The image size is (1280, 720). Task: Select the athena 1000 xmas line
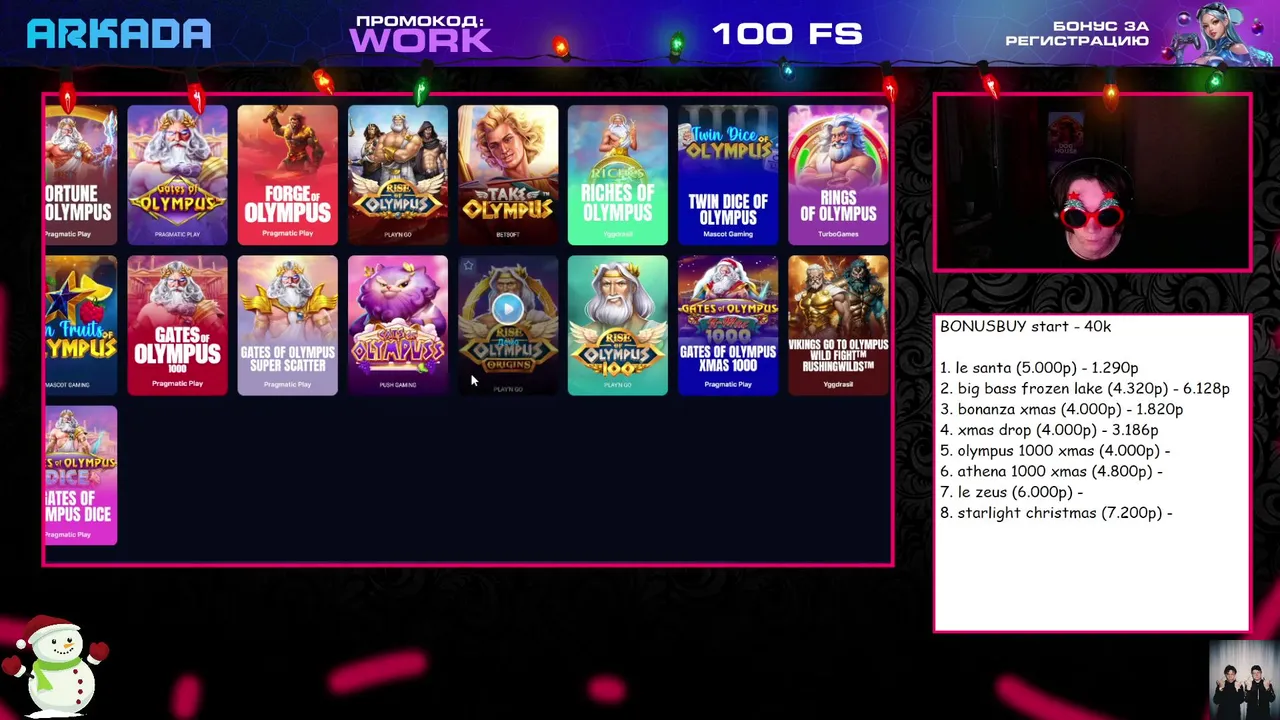pyautogui.click(x=1051, y=471)
